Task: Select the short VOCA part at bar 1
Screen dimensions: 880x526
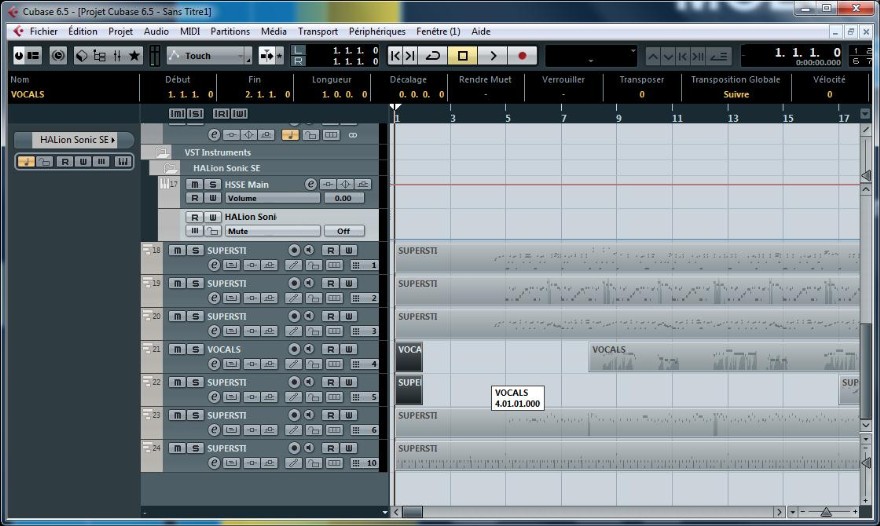Action: tap(409, 357)
